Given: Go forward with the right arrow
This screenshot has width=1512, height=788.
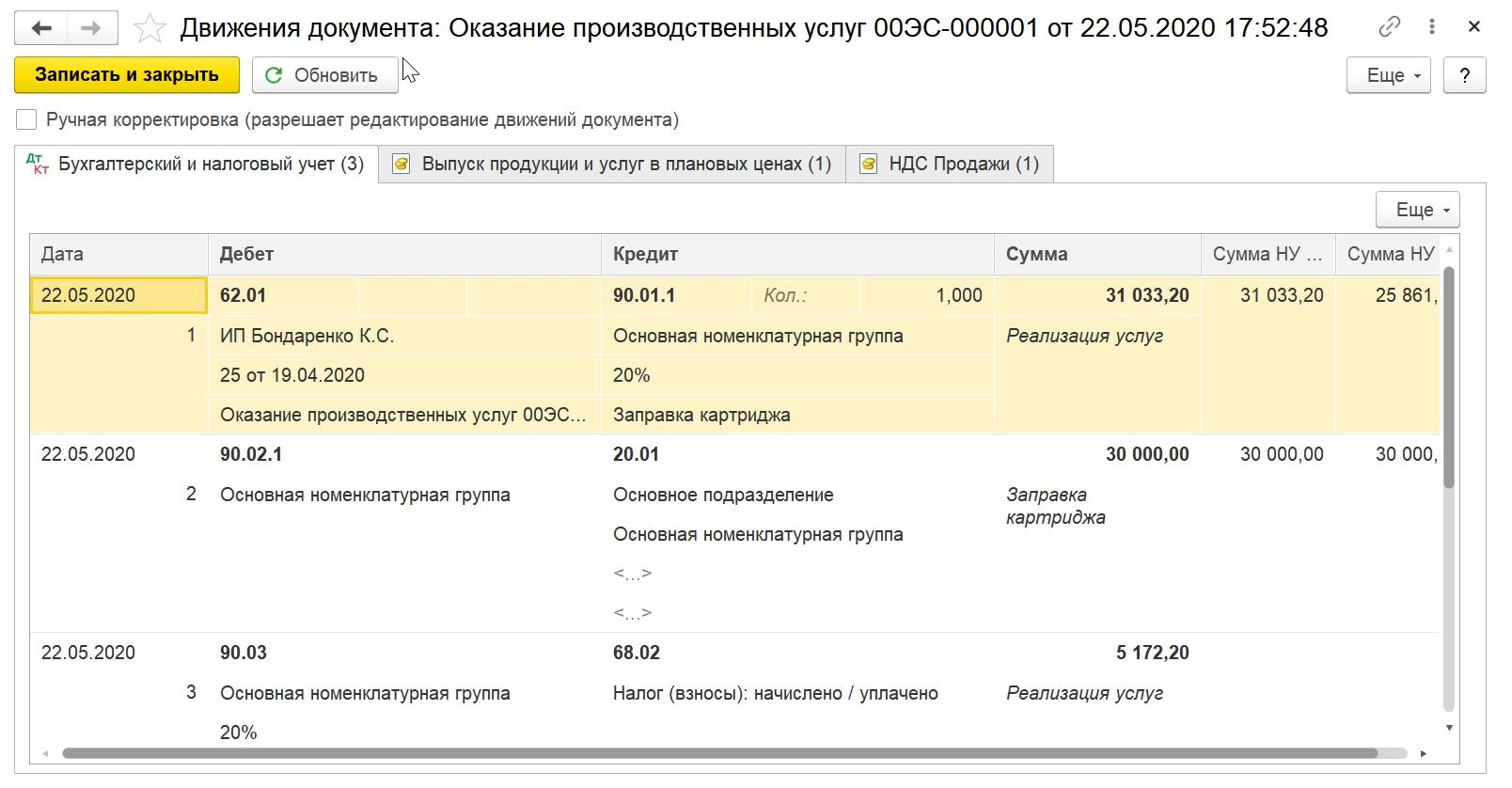Looking at the screenshot, I should coord(91,28).
